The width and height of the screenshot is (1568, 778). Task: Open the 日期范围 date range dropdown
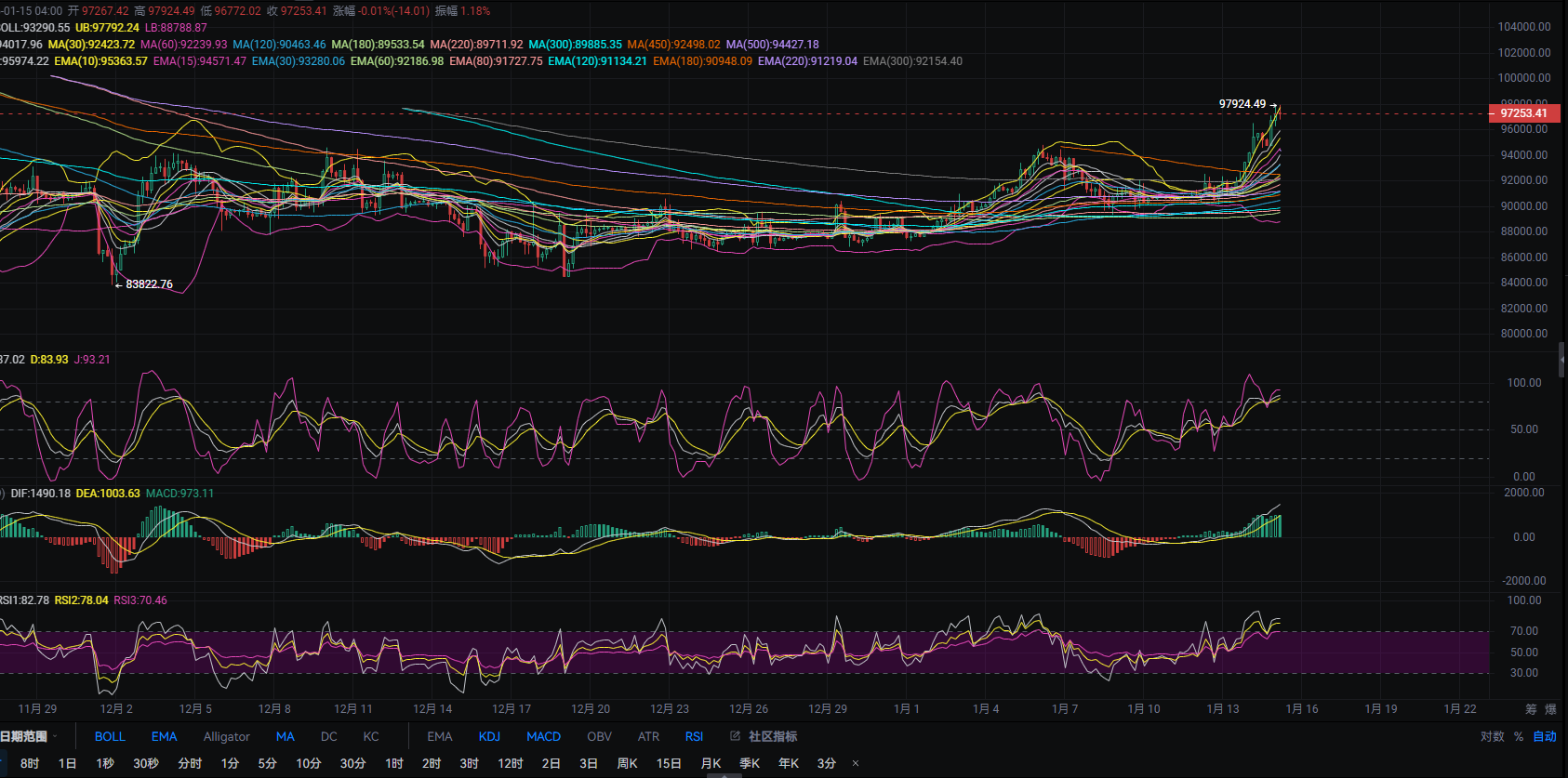point(28,736)
